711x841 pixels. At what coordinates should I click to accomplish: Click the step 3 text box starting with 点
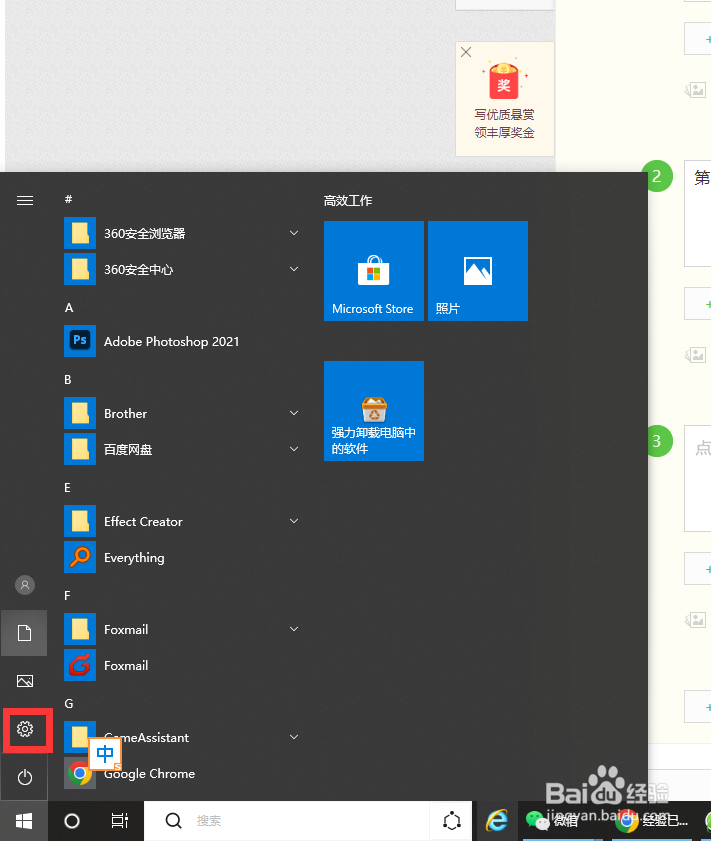tap(698, 478)
